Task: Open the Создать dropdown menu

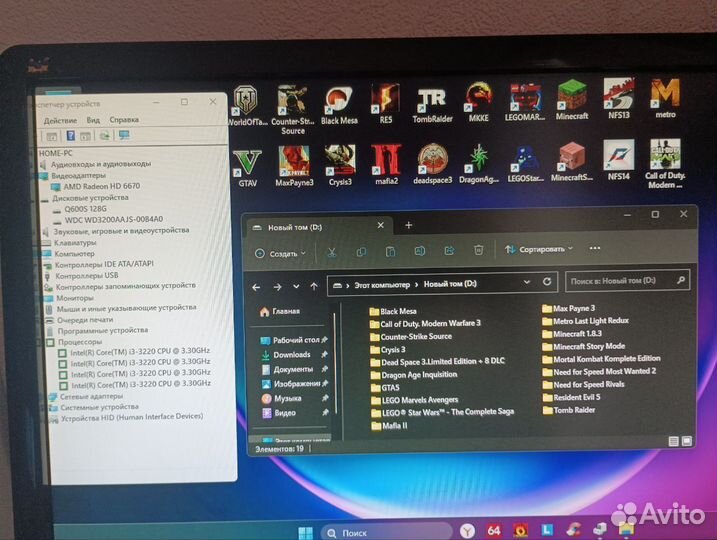Action: [278, 253]
